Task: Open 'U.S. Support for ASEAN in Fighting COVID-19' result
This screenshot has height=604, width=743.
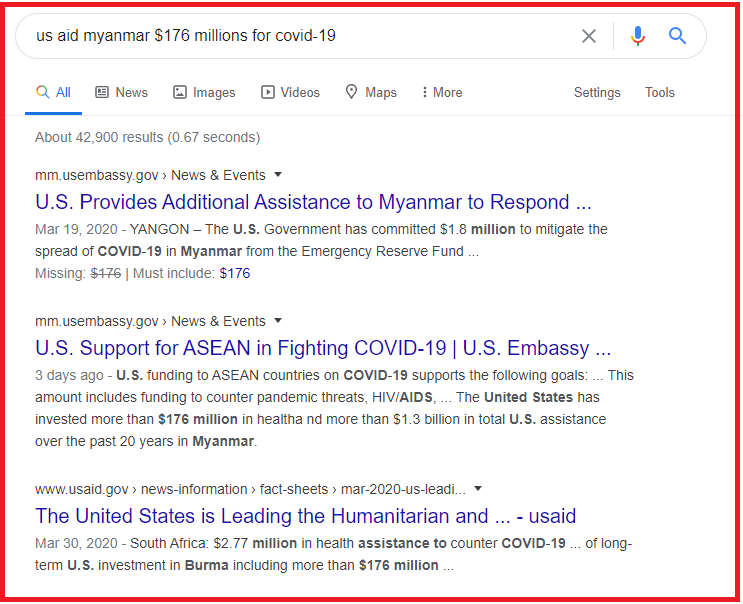Action: [x=323, y=348]
